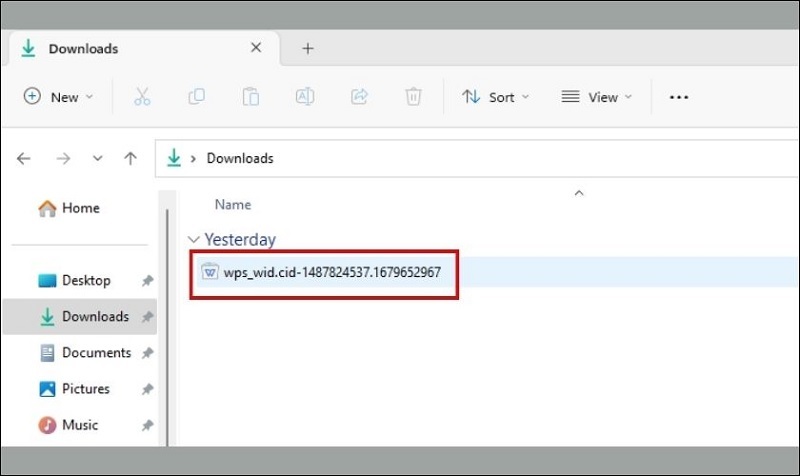This screenshot has height=476, width=800.
Task: Add a new tab with plus button
Action: 308,48
